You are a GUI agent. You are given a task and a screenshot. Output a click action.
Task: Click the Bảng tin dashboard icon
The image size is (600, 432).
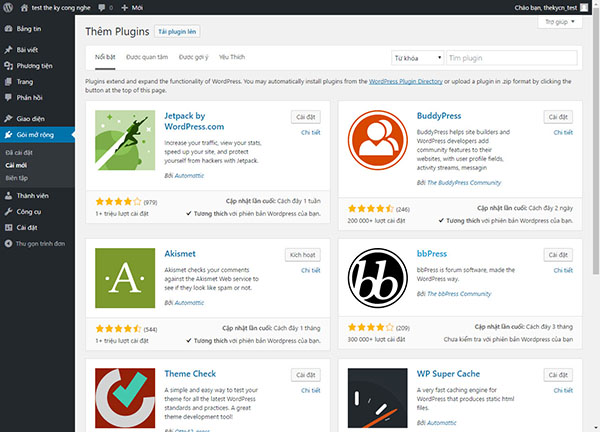8,29
